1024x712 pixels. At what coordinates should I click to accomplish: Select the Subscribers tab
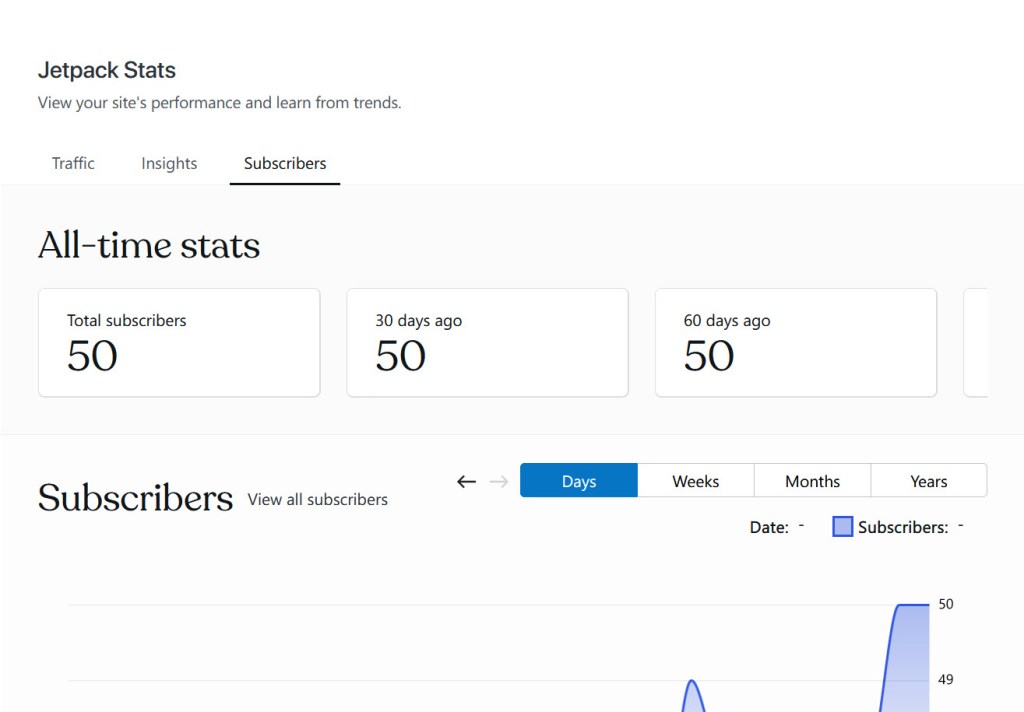(x=285, y=163)
